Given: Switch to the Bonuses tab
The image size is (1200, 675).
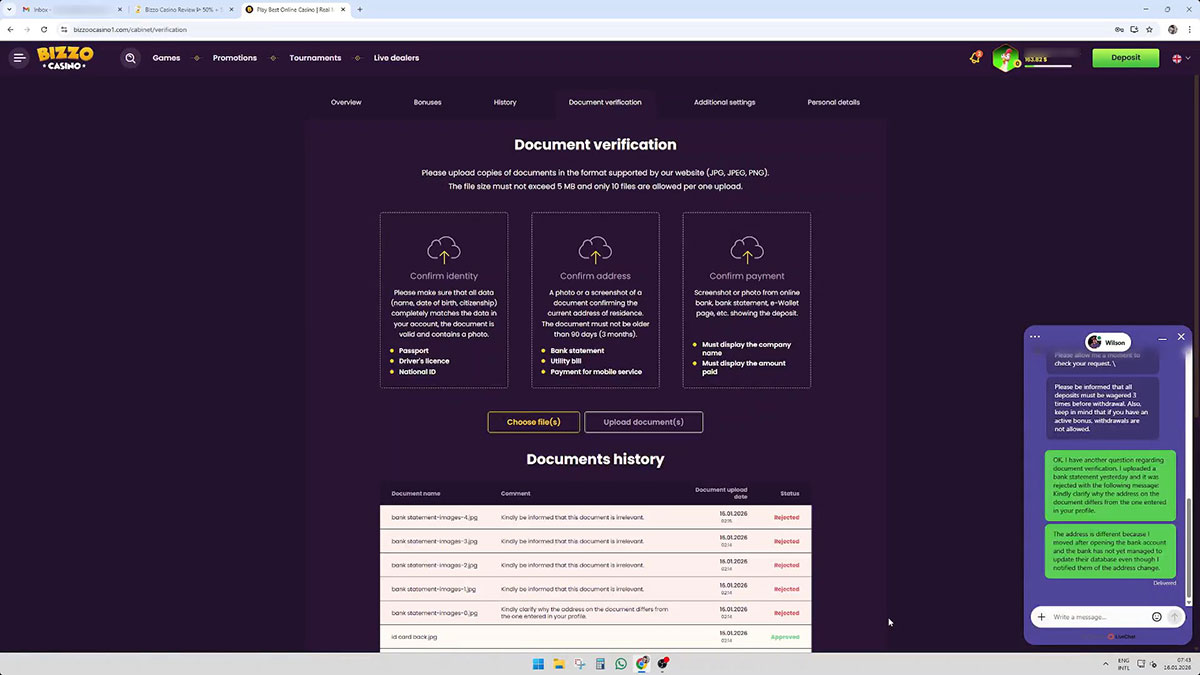Looking at the screenshot, I should coord(427,102).
